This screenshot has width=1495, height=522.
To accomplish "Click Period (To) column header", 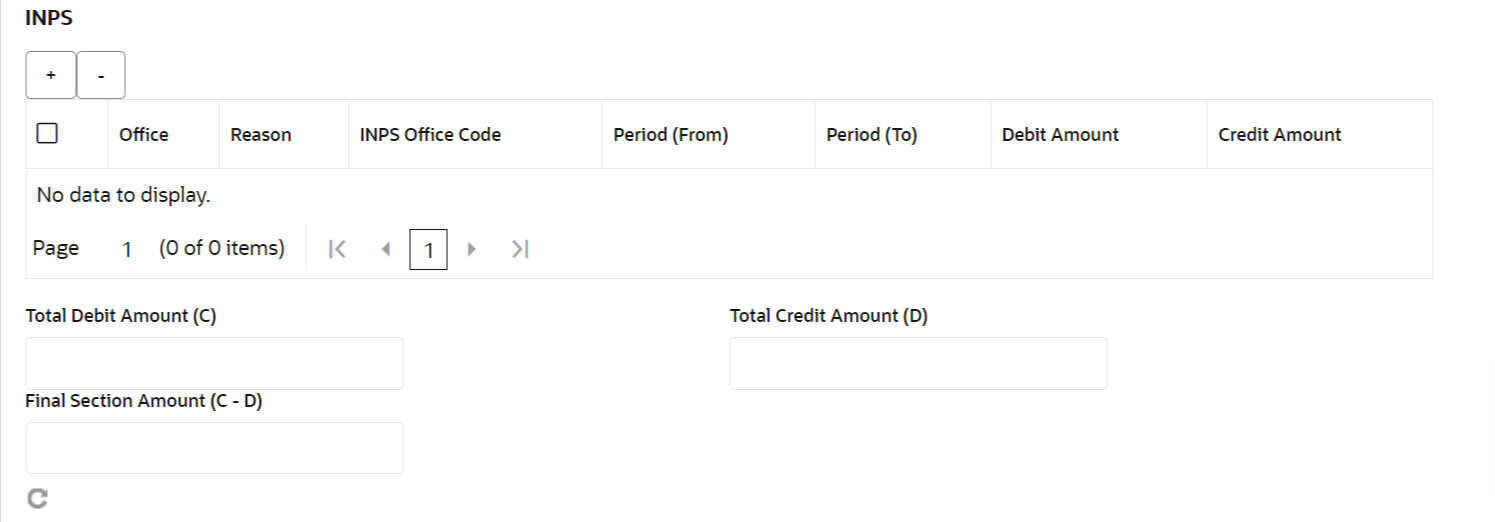I will point(871,135).
